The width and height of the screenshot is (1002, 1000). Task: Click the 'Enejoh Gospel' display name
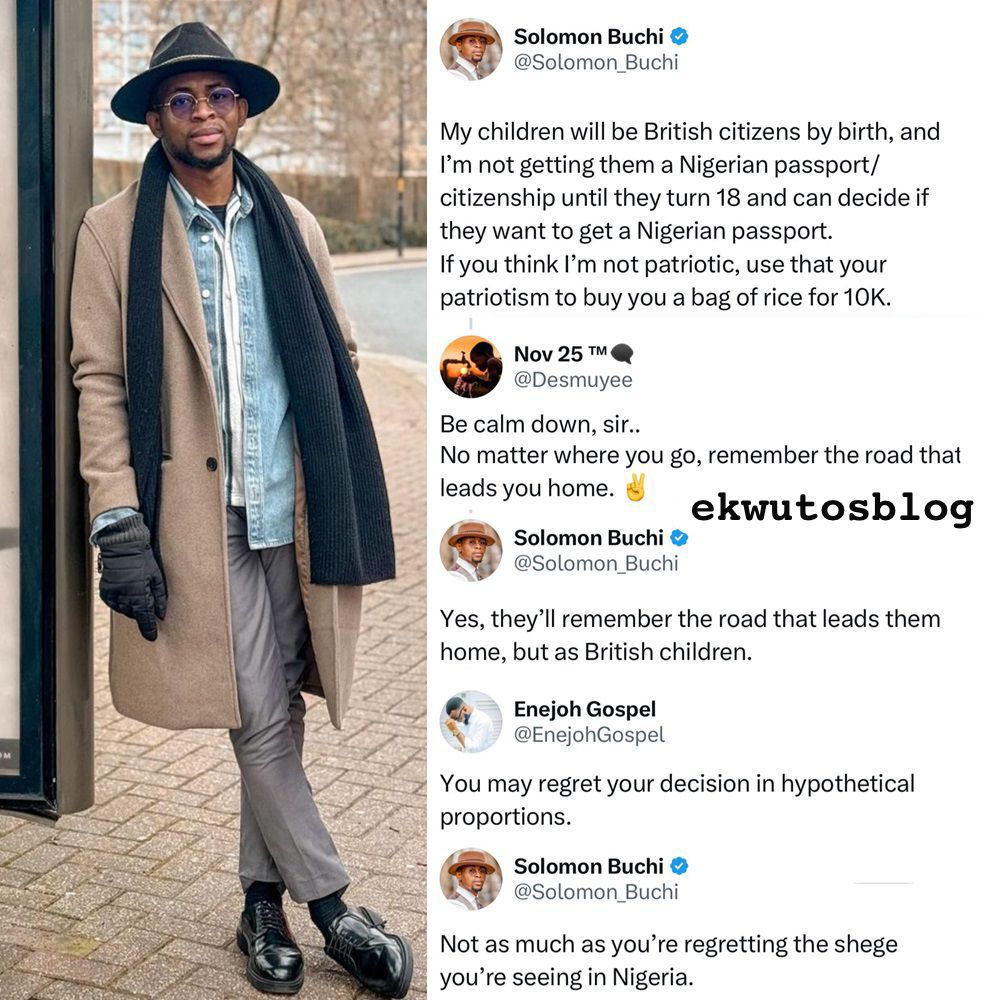click(585, 709)
